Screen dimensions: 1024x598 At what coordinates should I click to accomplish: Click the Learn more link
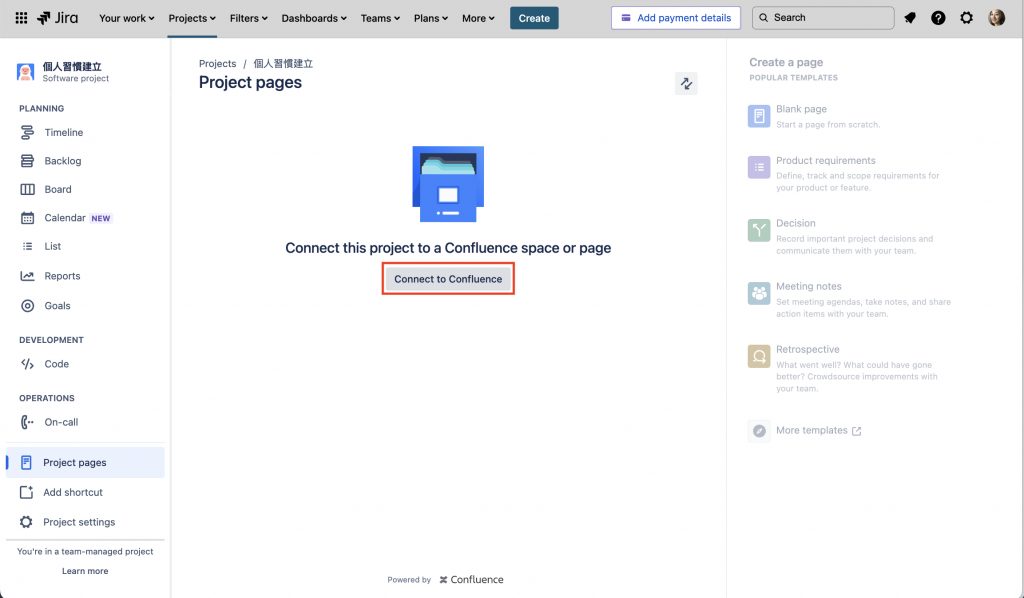click(85, 571)
